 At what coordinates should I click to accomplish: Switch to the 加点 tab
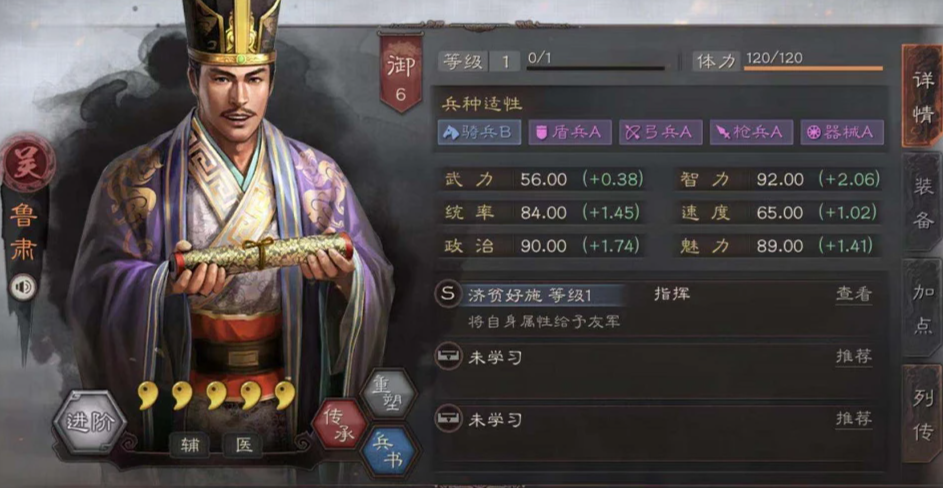pyautogui.click(x=923, y=307)
